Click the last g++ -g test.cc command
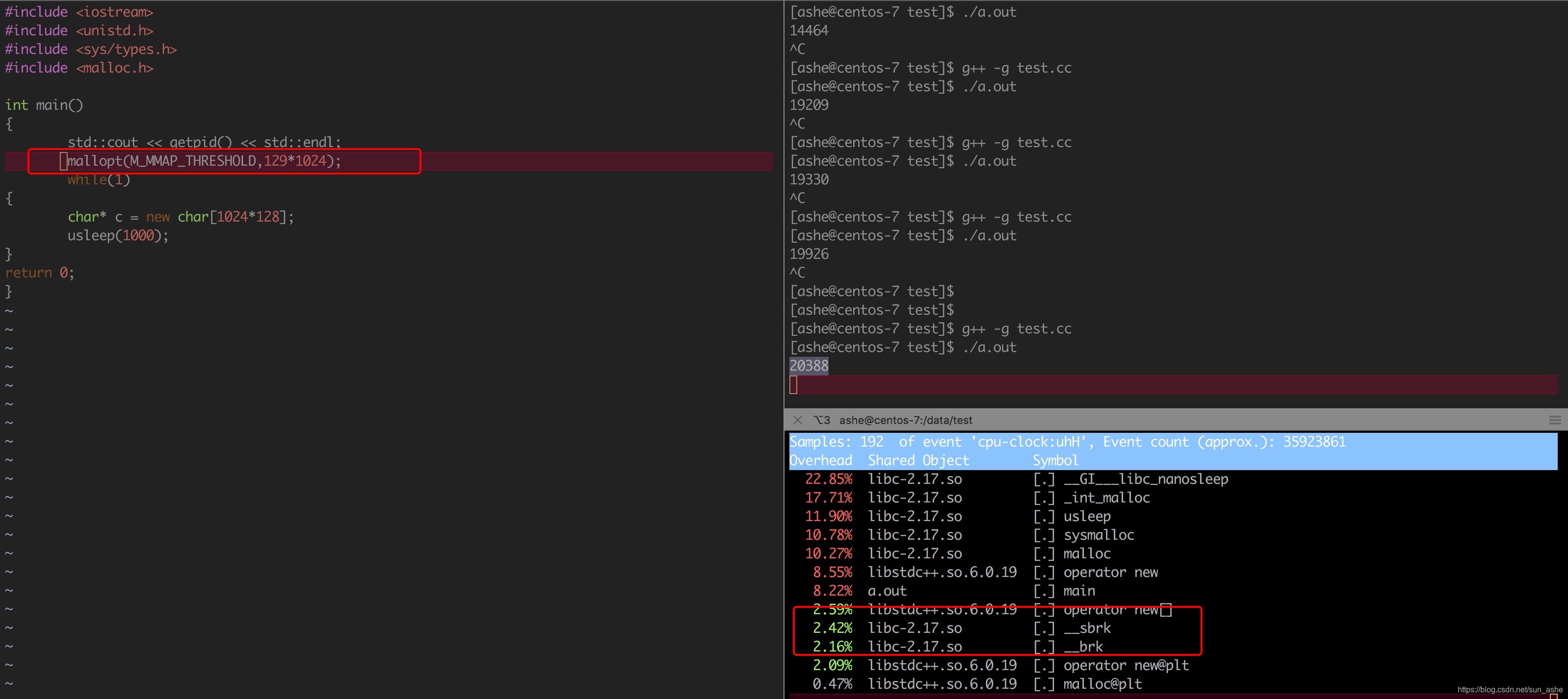The height and width of the screenshot is (699, 1568). point(1017,329)
